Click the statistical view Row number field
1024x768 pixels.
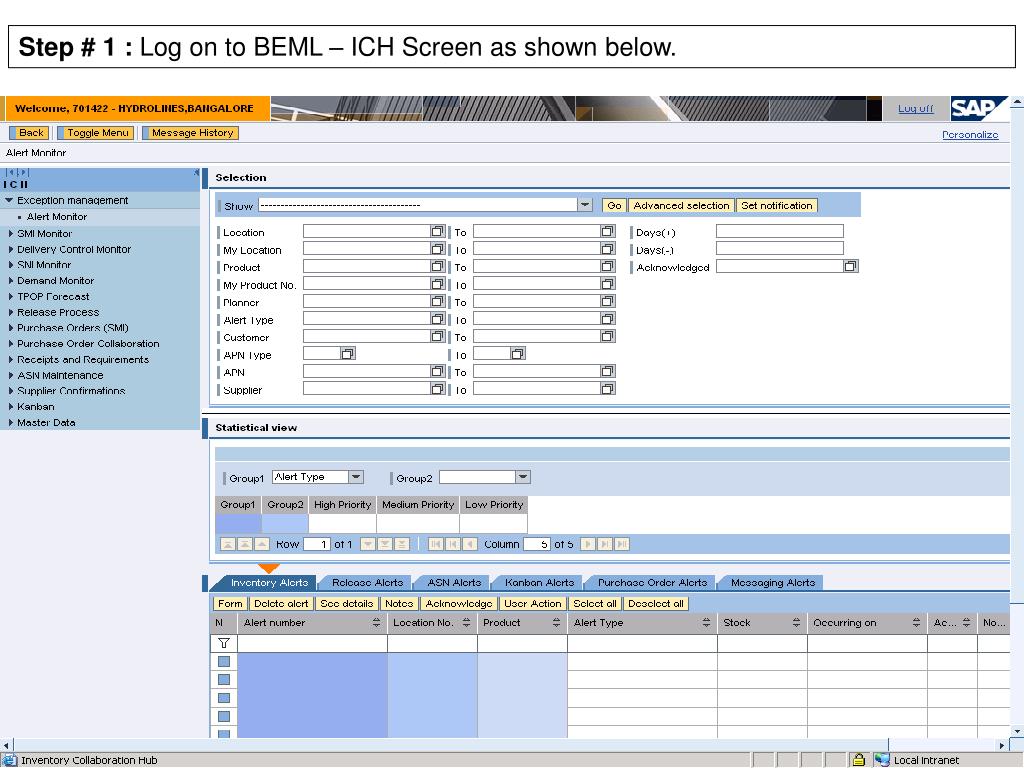(317, 544)
